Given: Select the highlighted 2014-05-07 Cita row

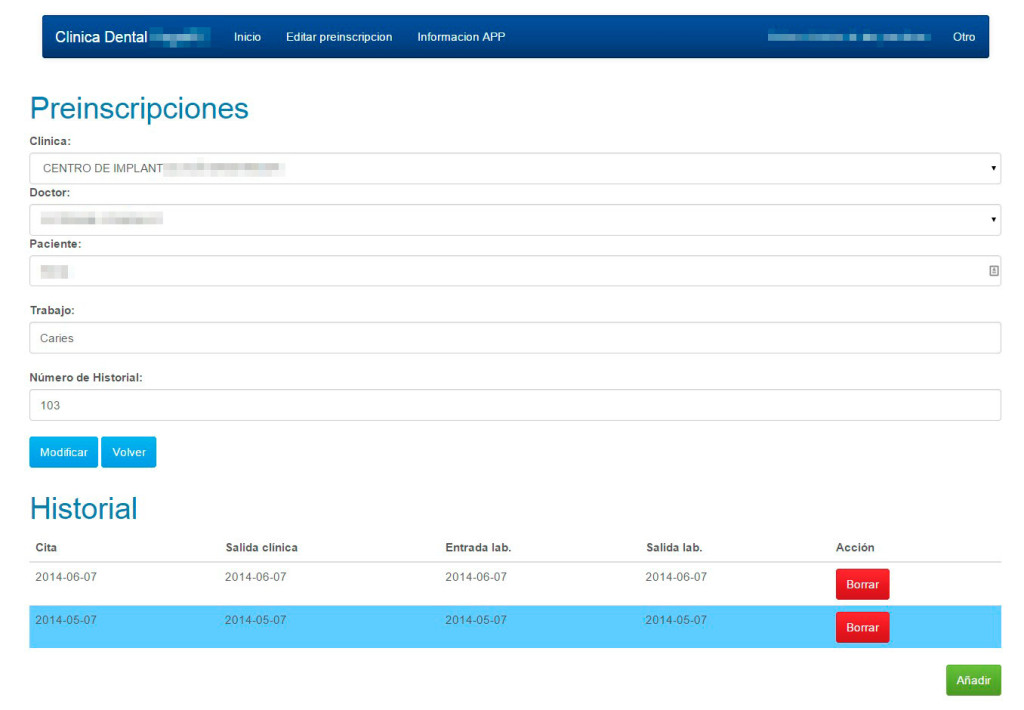Looking at the screenshot, I should [x=66, y=620].
